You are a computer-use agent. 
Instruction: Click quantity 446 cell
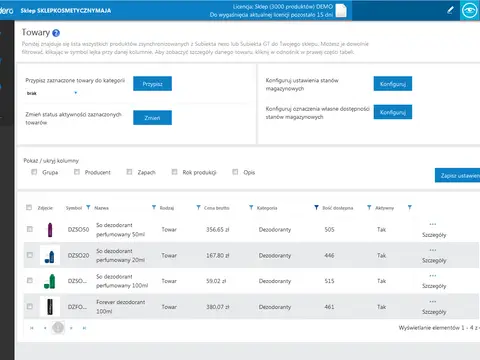click(329, 255)
